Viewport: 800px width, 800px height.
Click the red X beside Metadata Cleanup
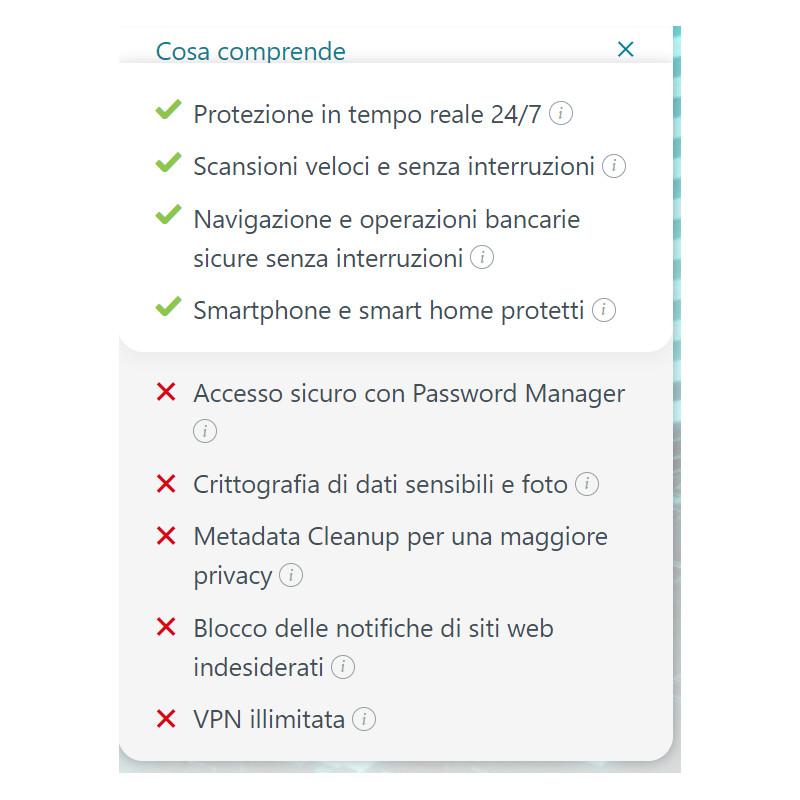165,535
